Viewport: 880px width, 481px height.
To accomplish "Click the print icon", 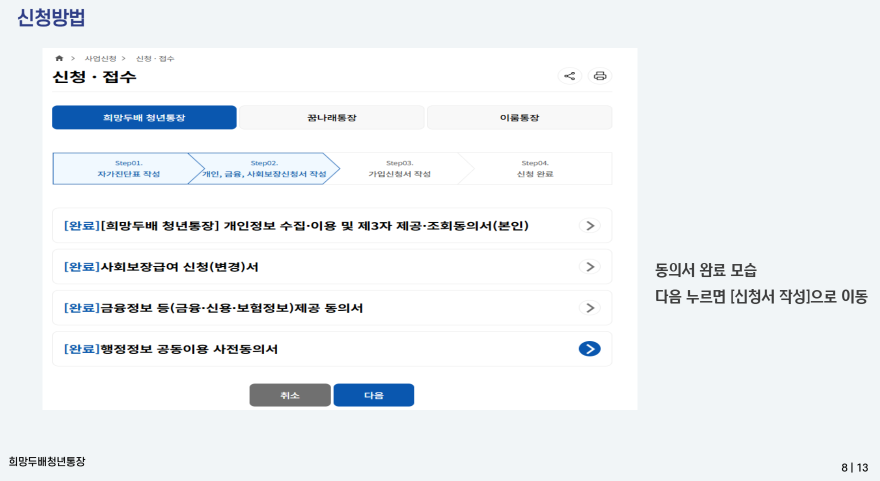I will tap(600, 76).
